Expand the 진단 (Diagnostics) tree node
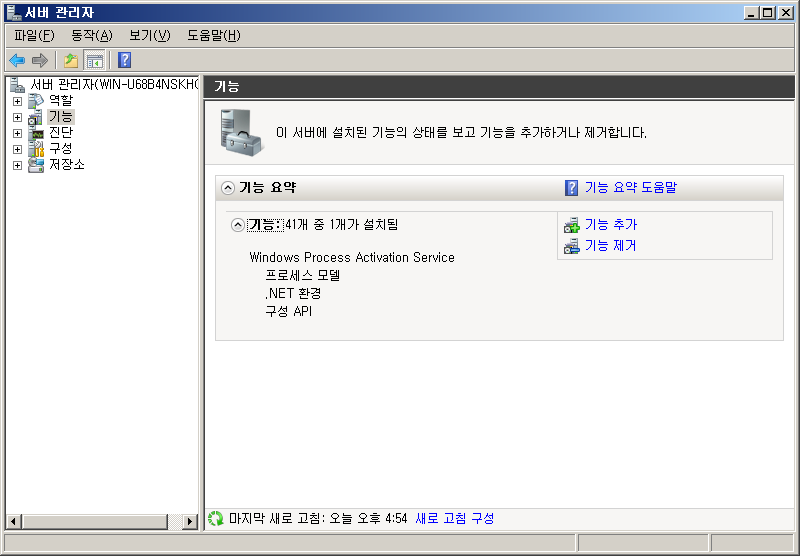This screenshot has width=800, height=556. (x=17, y=133)
